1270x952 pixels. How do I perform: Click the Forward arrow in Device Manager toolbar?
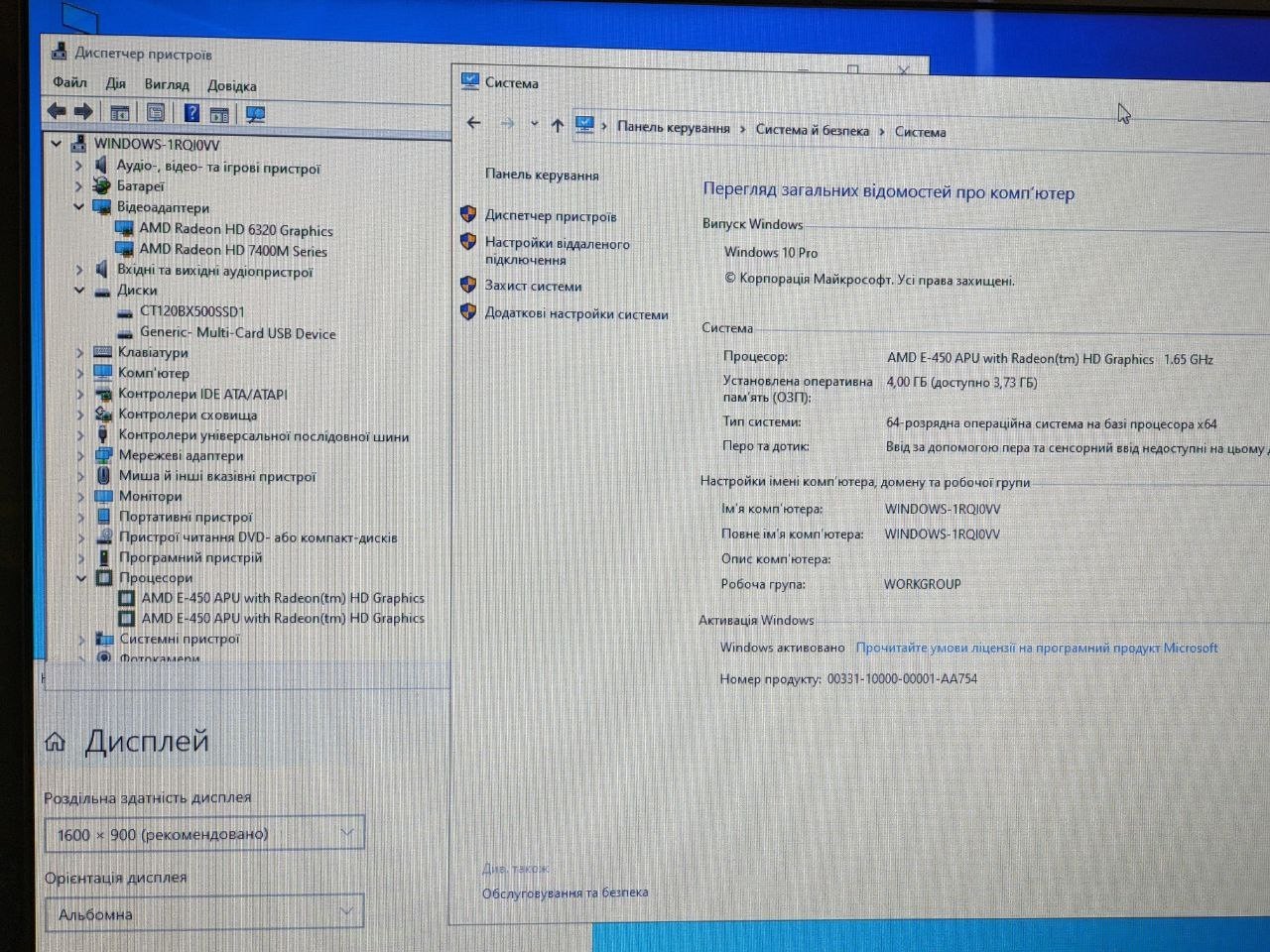[x=84, y=111]
